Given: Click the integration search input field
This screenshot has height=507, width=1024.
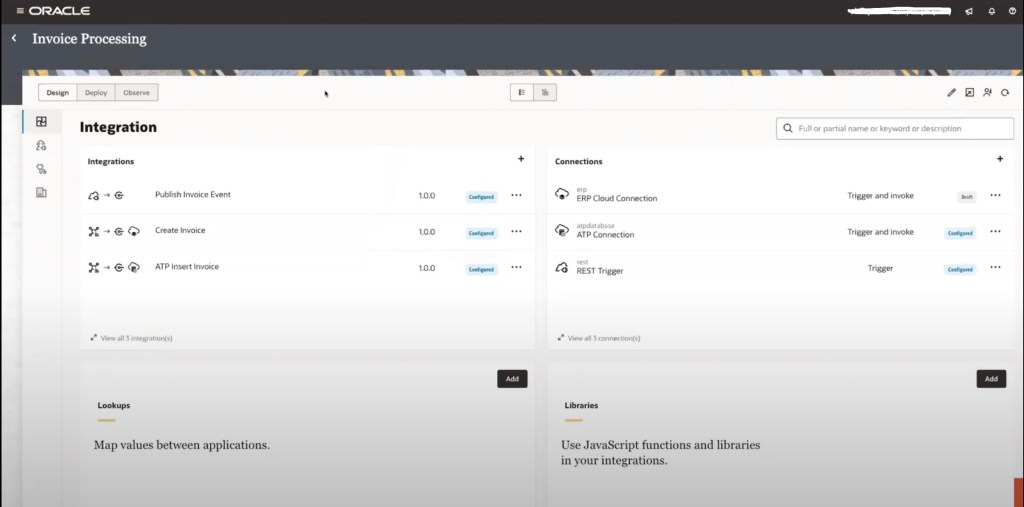Looking at the screenshot, I should [895, 129].
